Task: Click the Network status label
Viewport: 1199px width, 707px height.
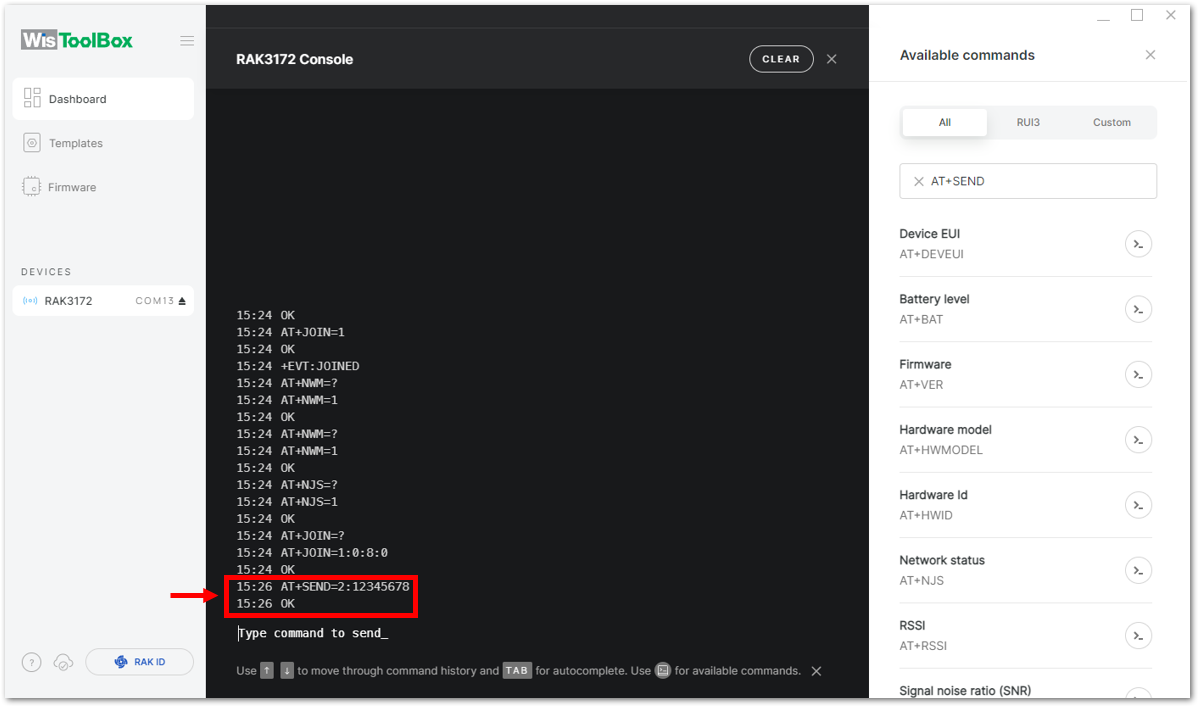Action: pyautogui.click(x=941, y=560)
